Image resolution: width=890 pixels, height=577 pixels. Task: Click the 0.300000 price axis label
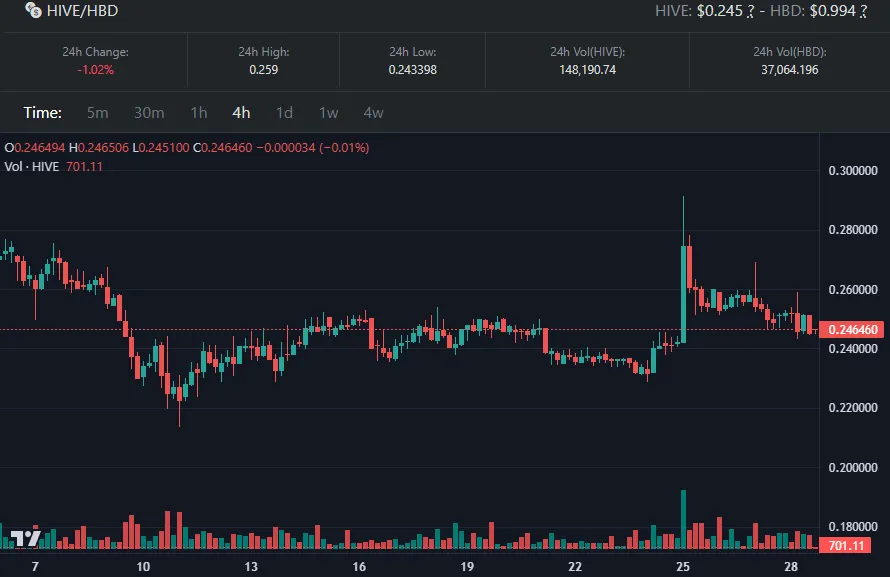(853, 171)
